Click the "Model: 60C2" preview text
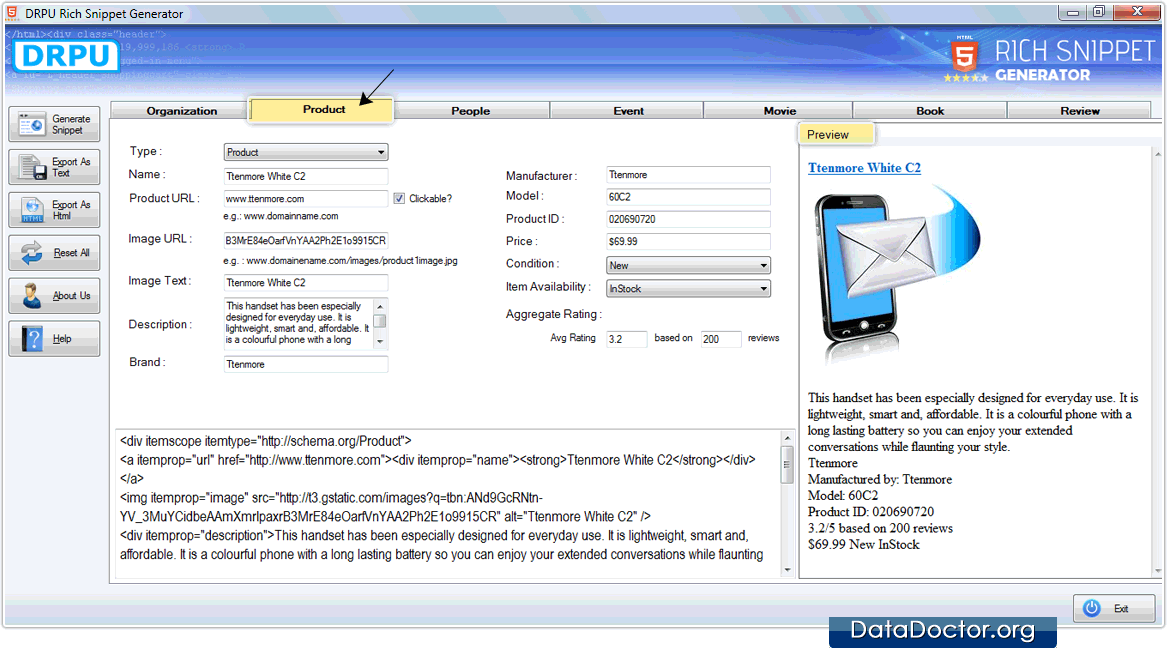The height and width of the screenshot is (648, 1167). point(843,495)
